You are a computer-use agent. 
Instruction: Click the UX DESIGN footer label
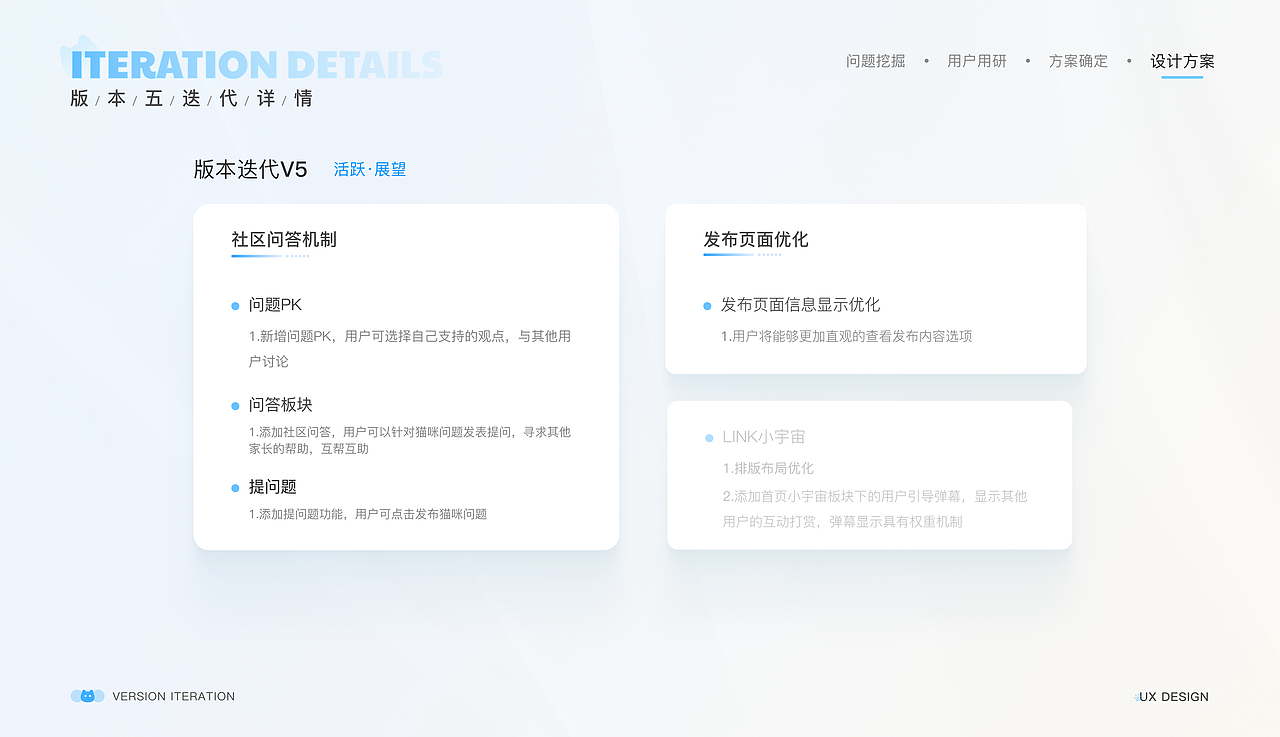point(1173,697)
